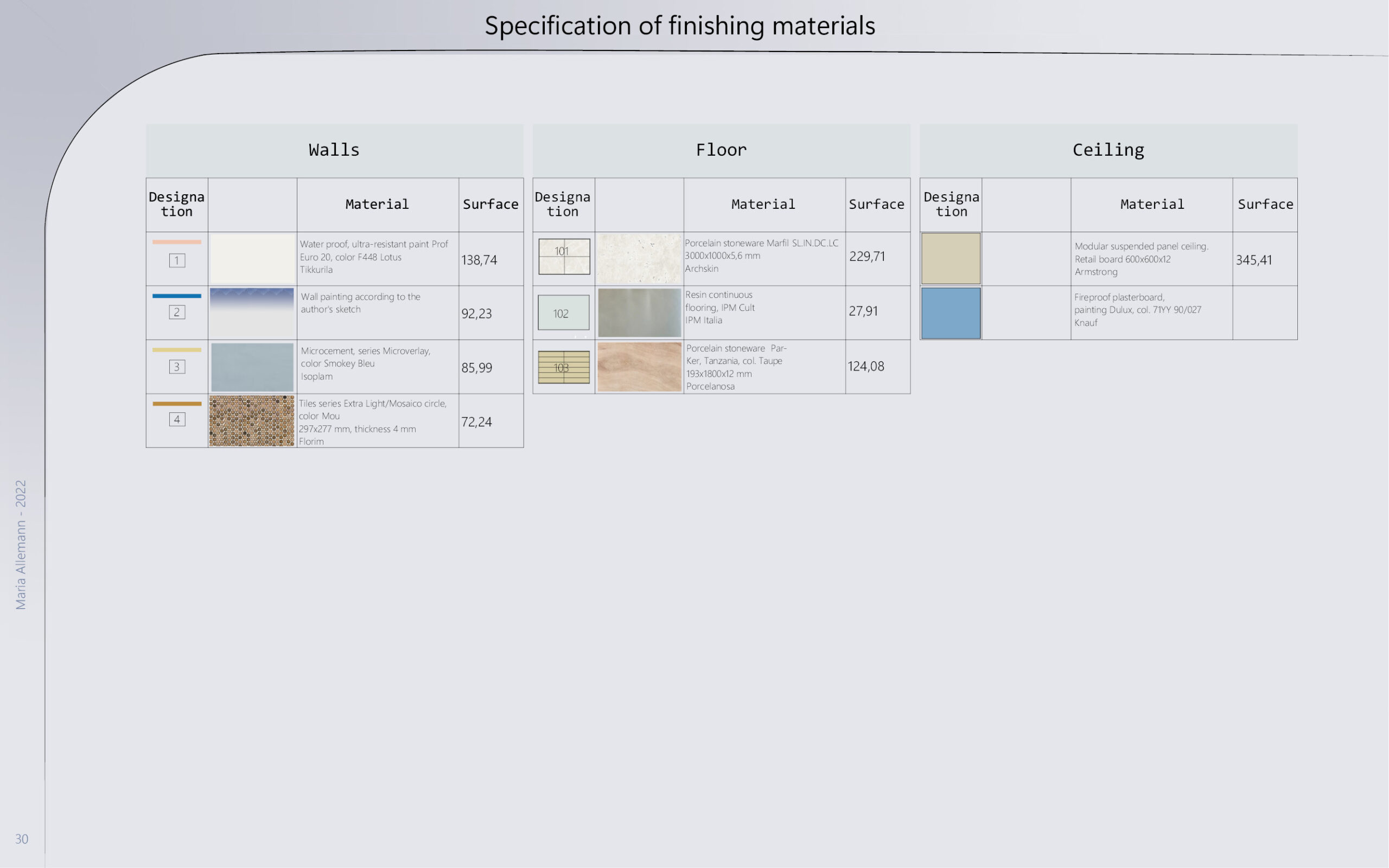
Task: Click the wall designation box numbered 3
Action: [x=177, y=367]
